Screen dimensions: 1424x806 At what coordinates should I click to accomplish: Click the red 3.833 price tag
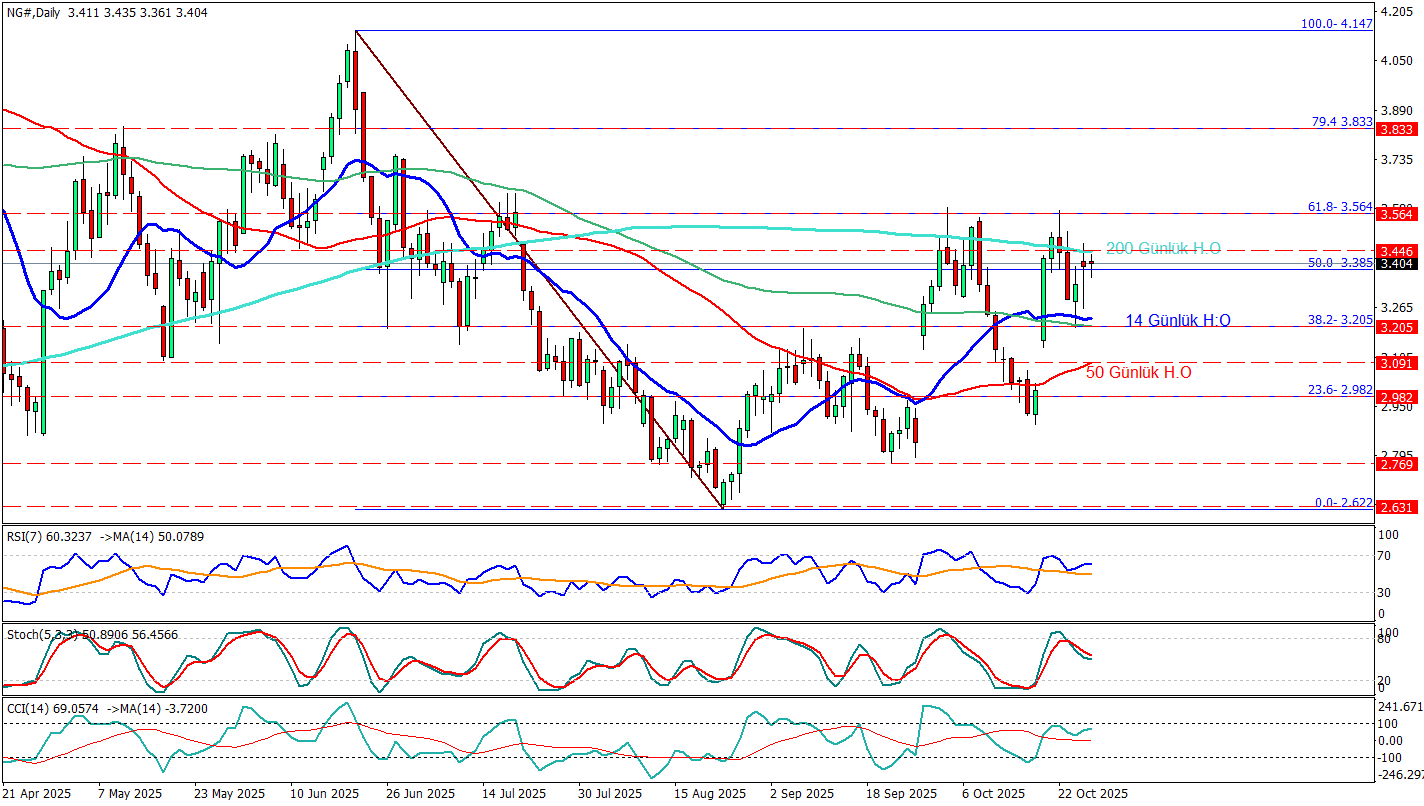(1395, 129)
